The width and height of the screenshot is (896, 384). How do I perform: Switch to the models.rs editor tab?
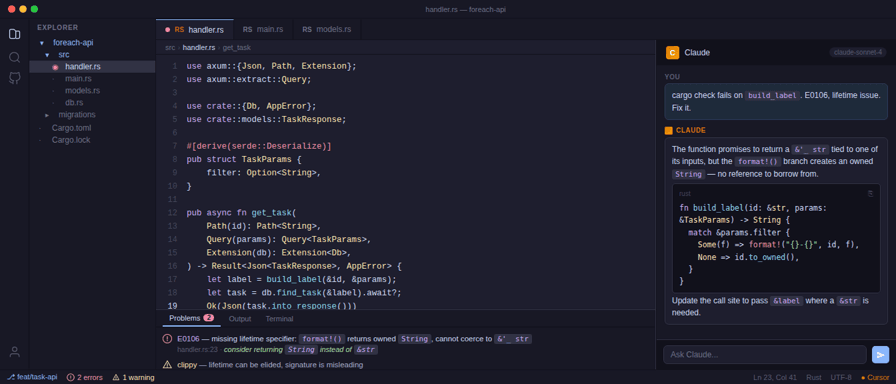[x=326, y=29]
